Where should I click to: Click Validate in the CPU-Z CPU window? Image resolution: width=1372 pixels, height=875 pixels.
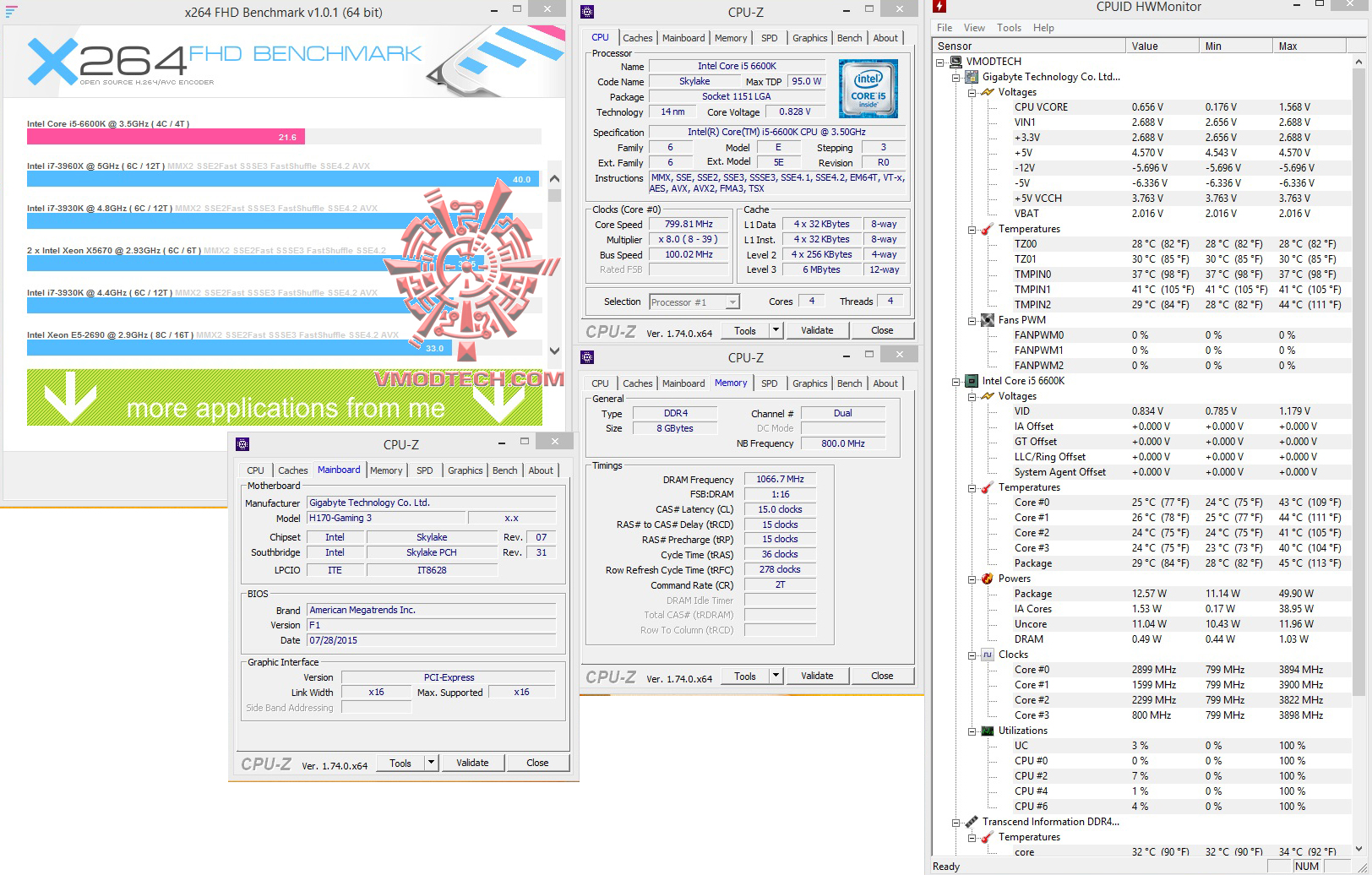point(817,330)
